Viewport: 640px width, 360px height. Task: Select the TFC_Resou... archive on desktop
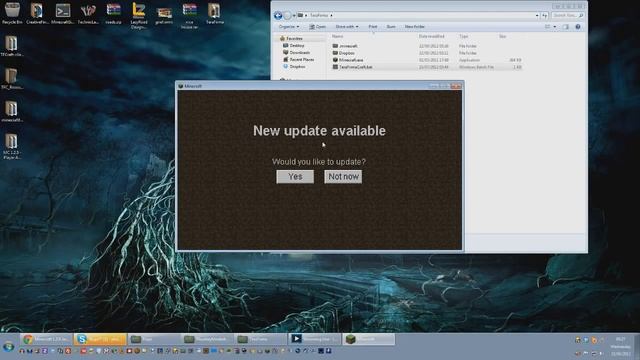(12, 79)
